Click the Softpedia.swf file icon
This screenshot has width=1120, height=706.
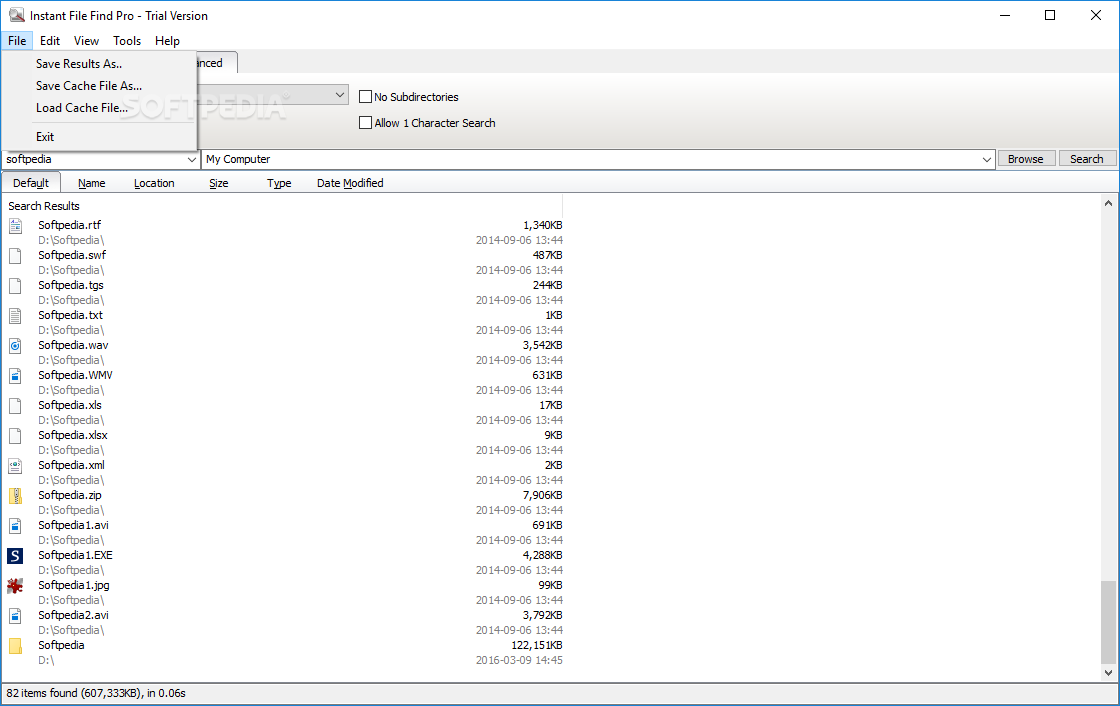[x=15, y=256]
